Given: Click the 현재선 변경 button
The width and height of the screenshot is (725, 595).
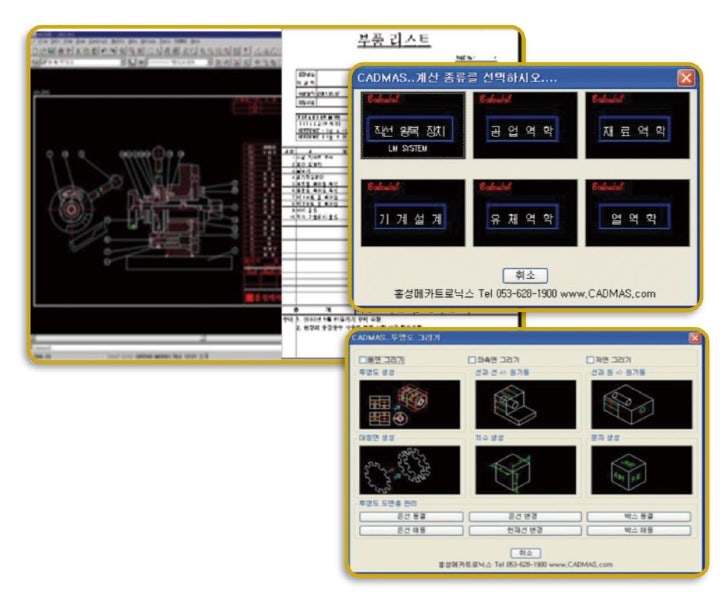Looking at the screenshot, I should pyautogui.click(x=525, y=530).
